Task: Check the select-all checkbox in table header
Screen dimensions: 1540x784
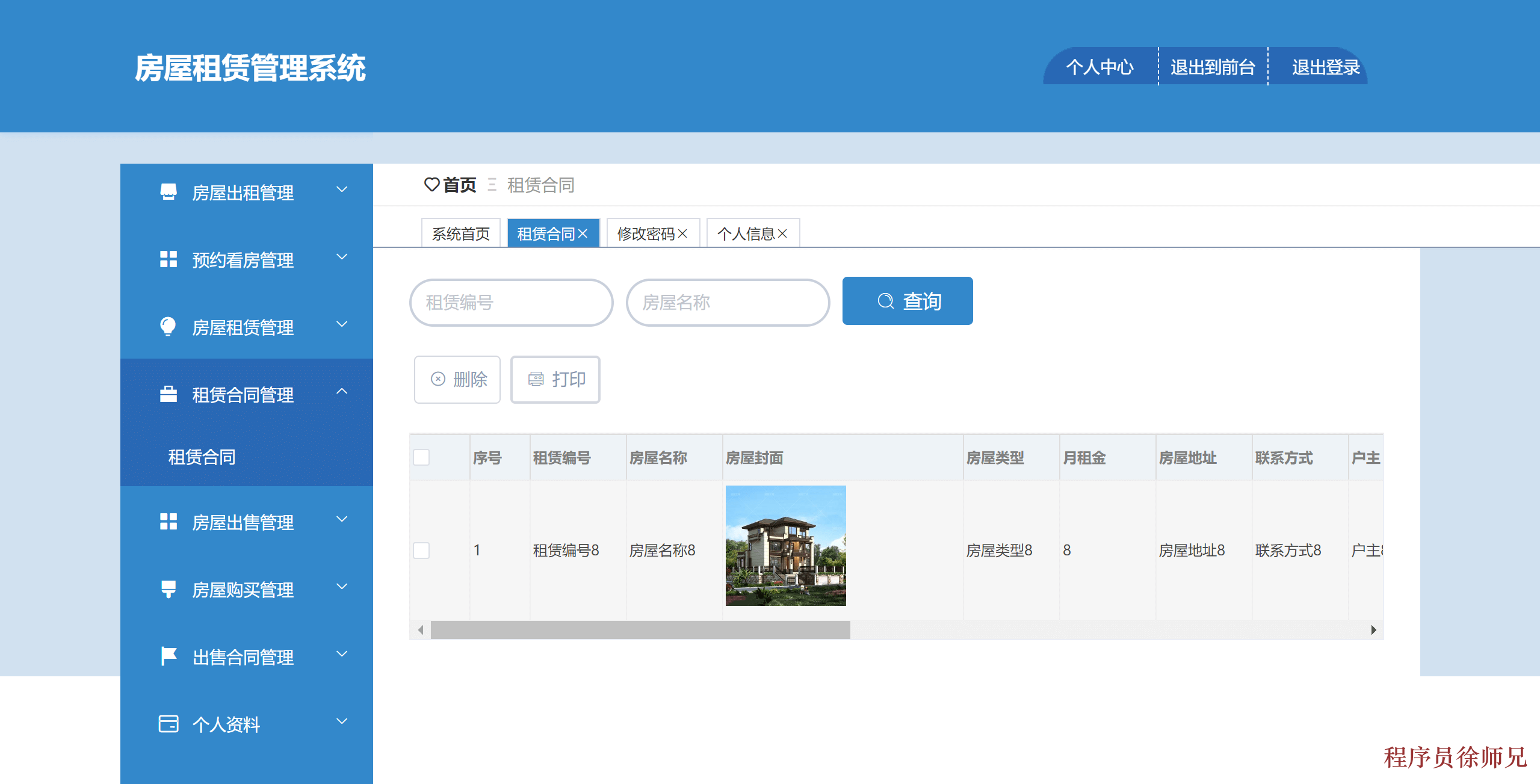Action: pyautogui.click(x=421, y=457)
